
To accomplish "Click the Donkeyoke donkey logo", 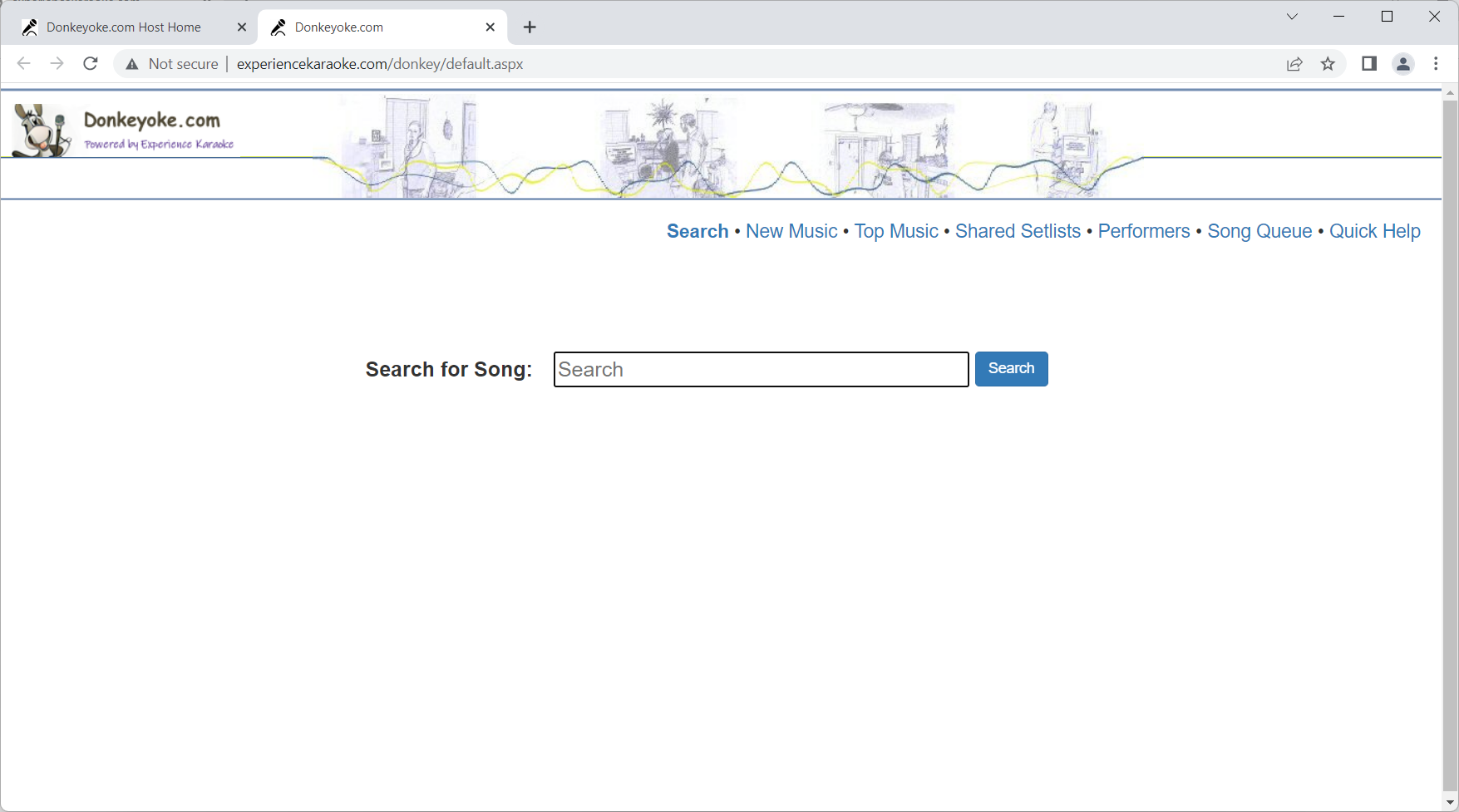I will (42, 130).
